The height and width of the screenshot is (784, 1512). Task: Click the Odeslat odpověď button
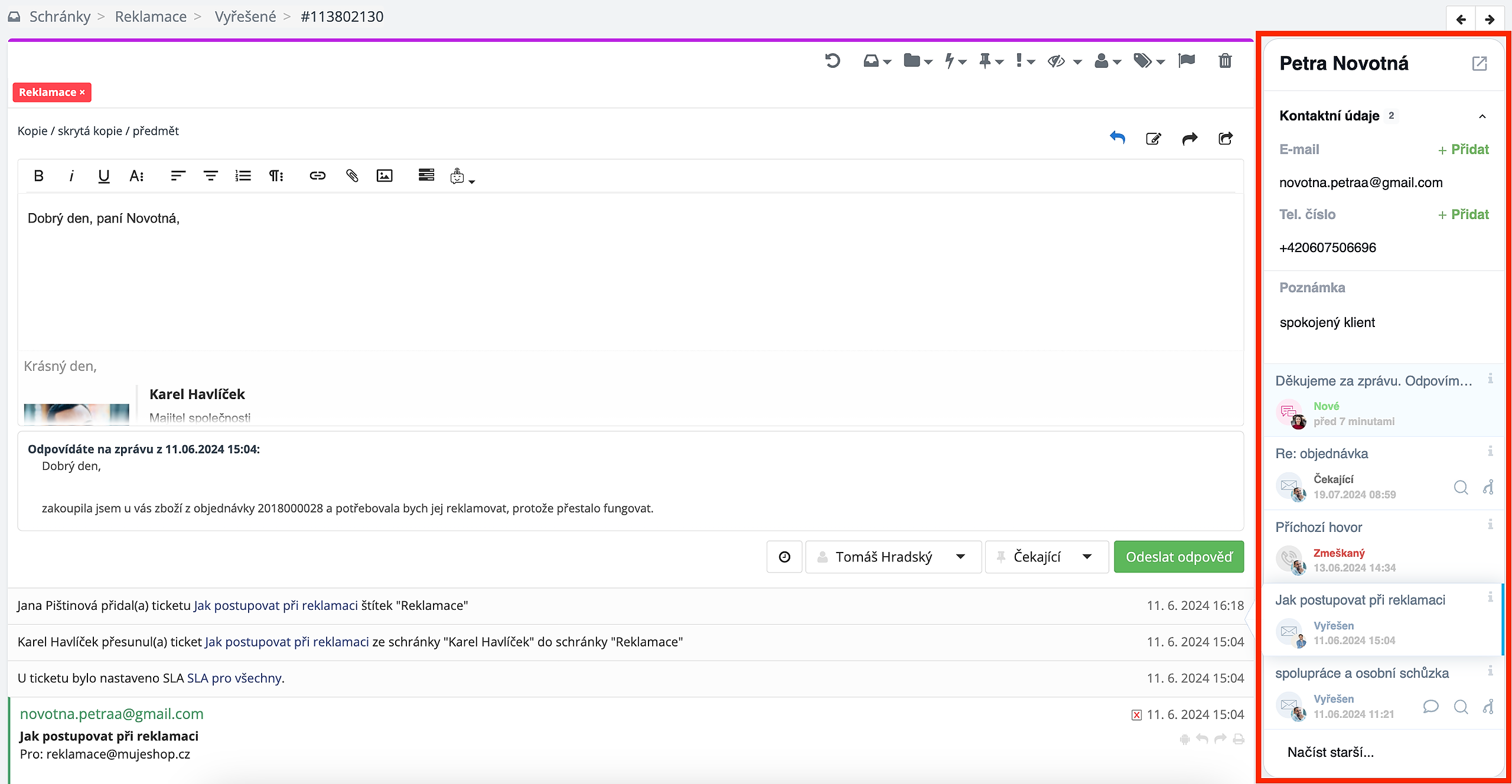coord(1179,557)
